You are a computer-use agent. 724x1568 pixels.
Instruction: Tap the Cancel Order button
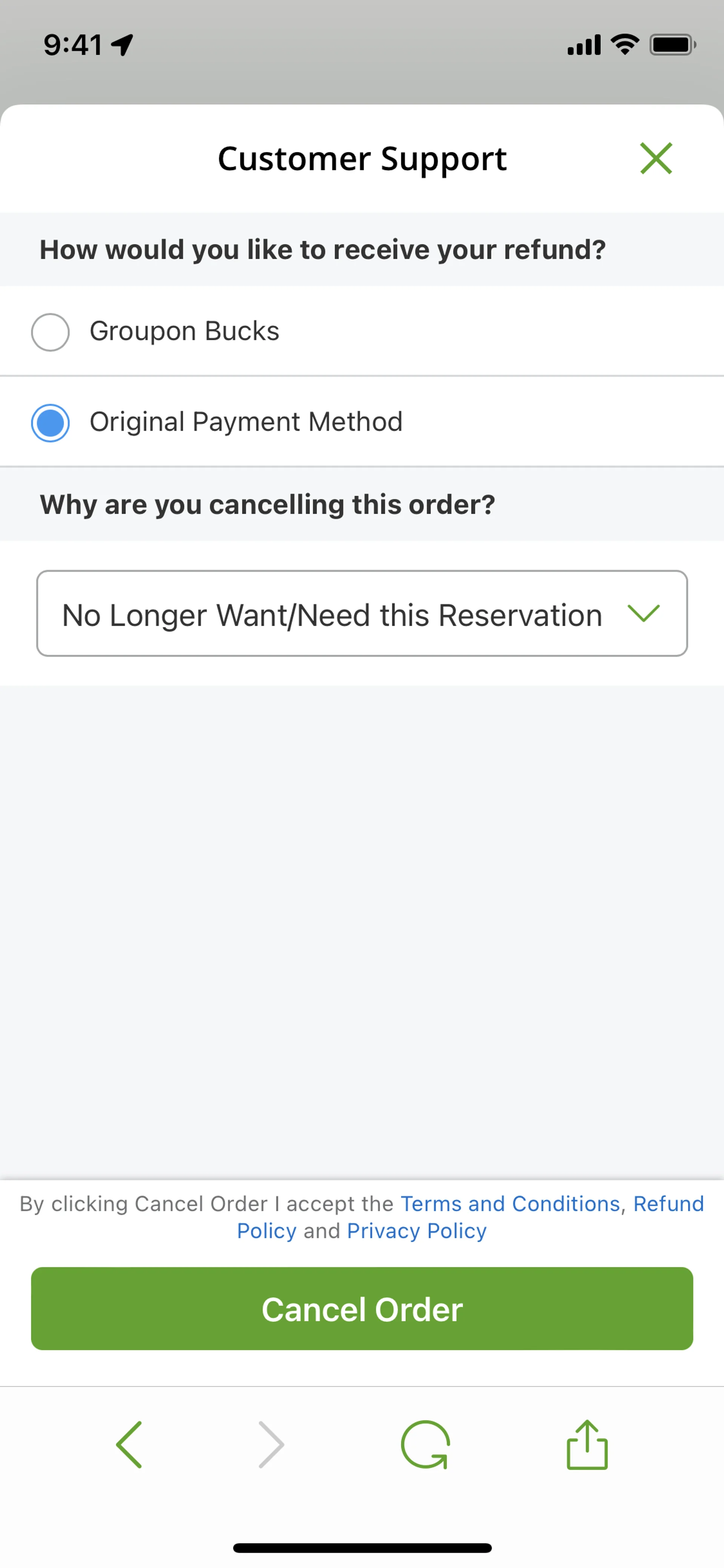362,1309
